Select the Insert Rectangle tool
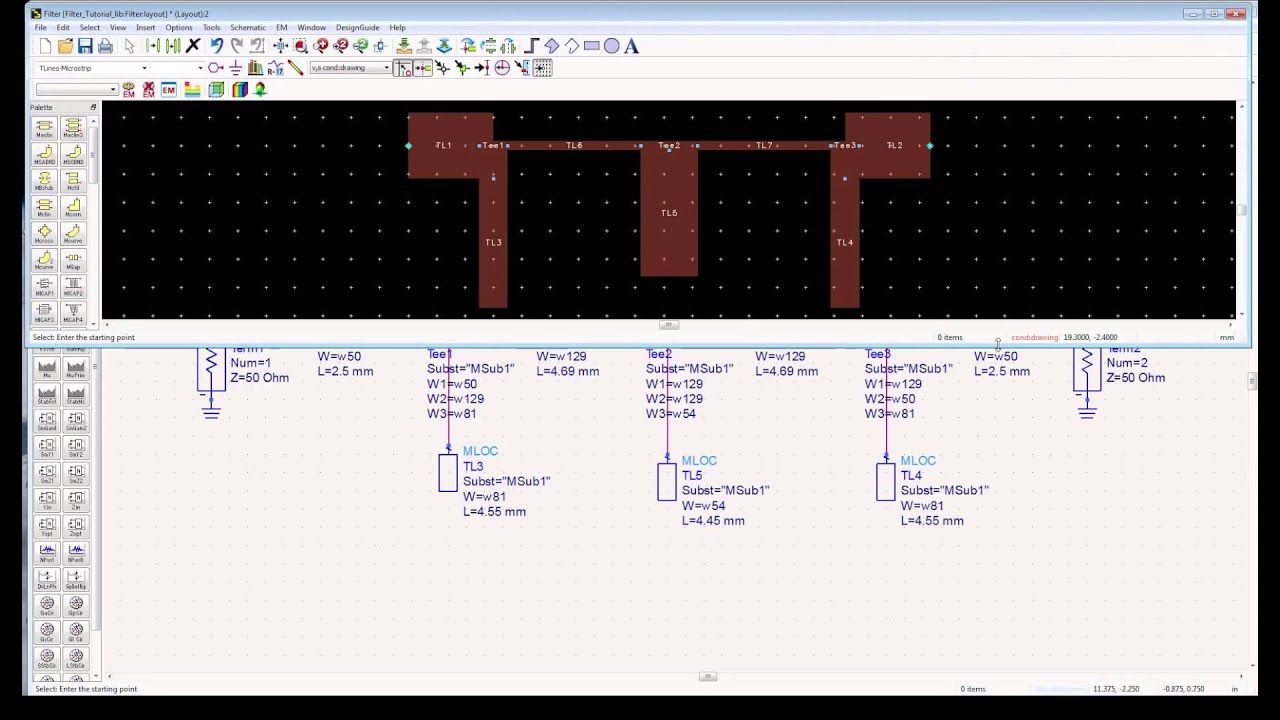Viewport: 1280px width, 720px height. (591, 46)
